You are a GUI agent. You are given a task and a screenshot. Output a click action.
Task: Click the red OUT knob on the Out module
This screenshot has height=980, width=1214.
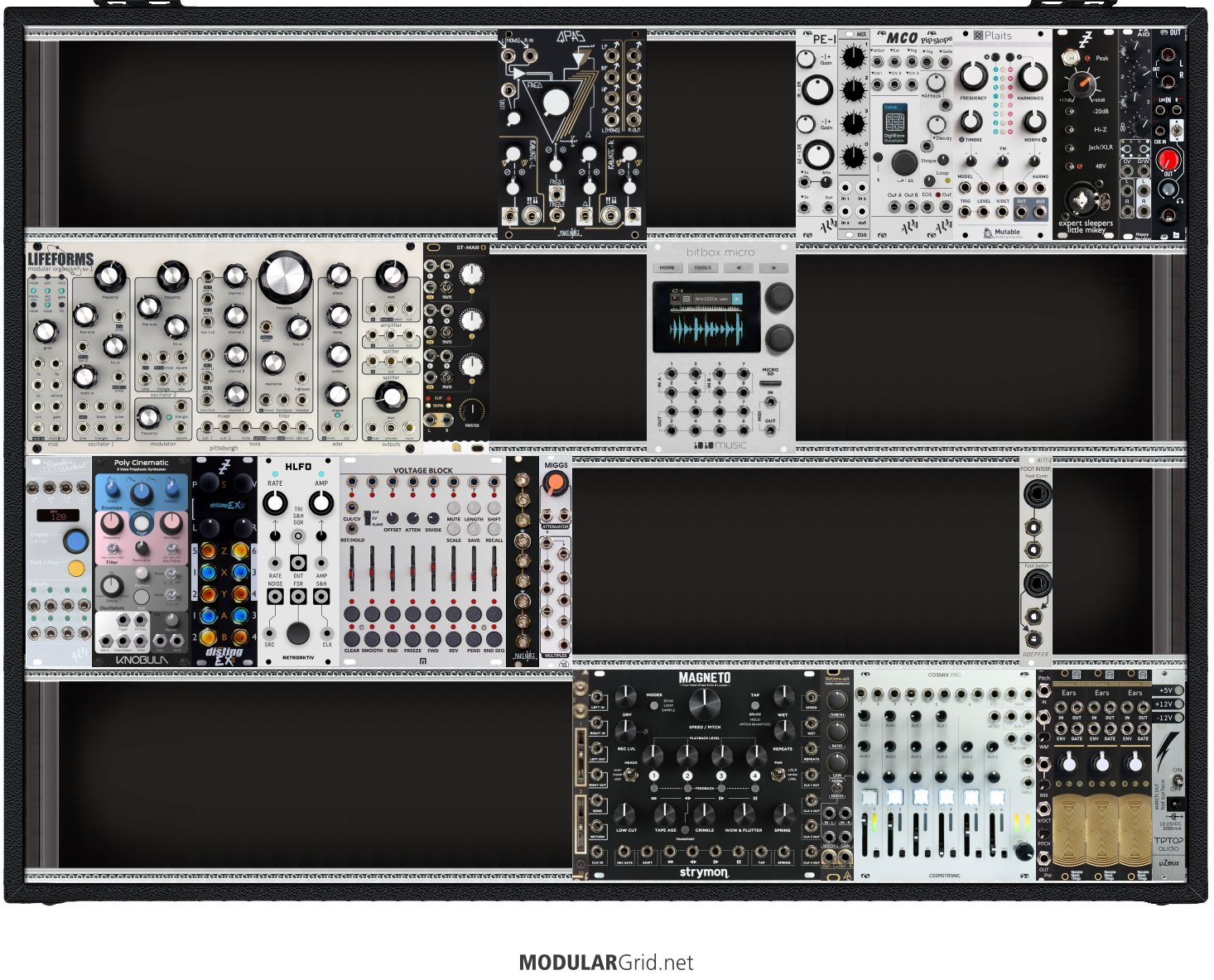(1168, 159)
